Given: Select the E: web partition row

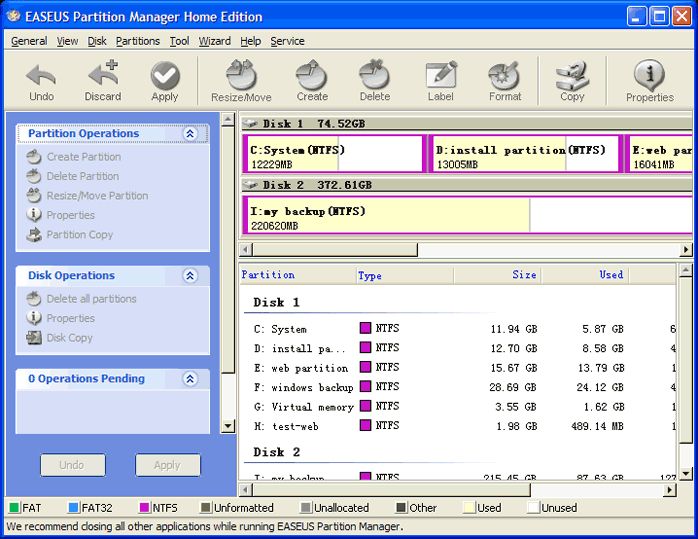Looking at the screenshot, I should pyautogui.click(x=460, y=368).
